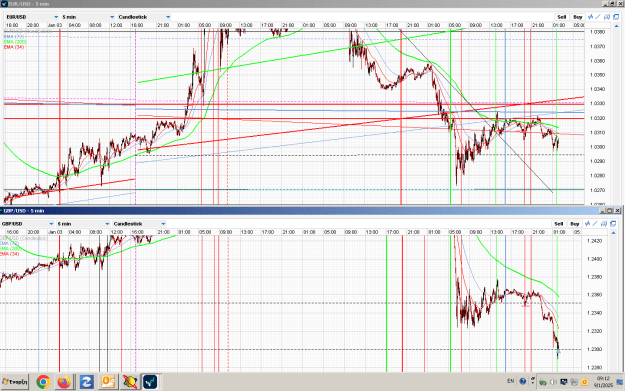Screen dimensions: 625x391
Task: Open the trading platform taskbar icon
Action: pyautogui.click(x=151, y=382)
